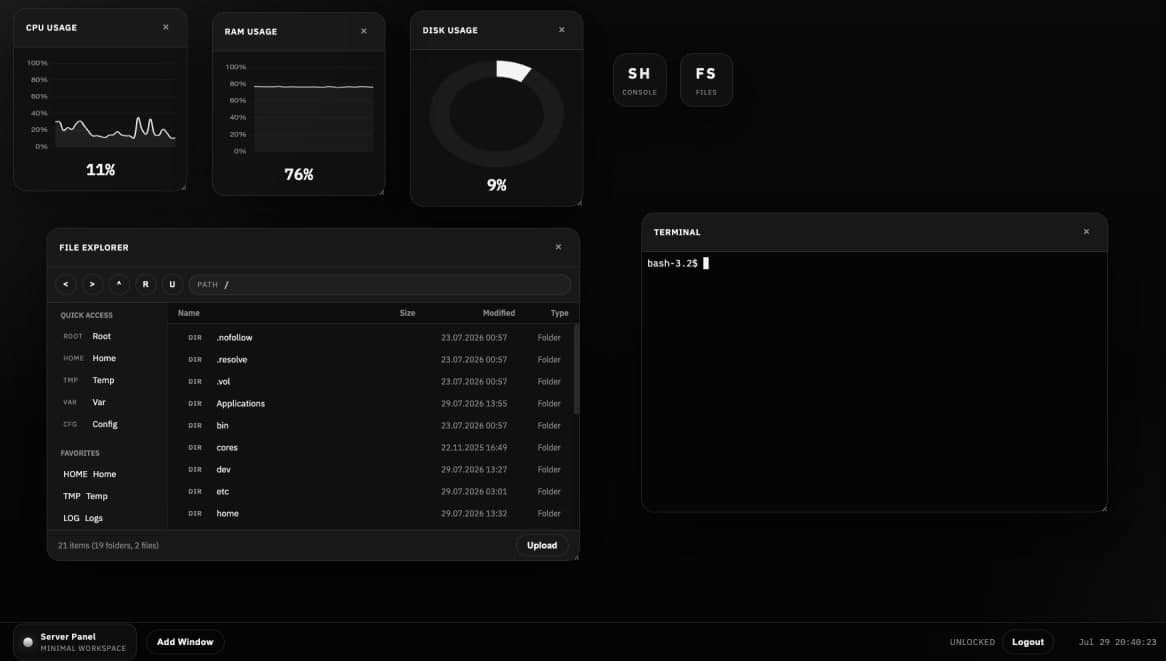
Task: Go up one directory level
Action: click(119, 285)
